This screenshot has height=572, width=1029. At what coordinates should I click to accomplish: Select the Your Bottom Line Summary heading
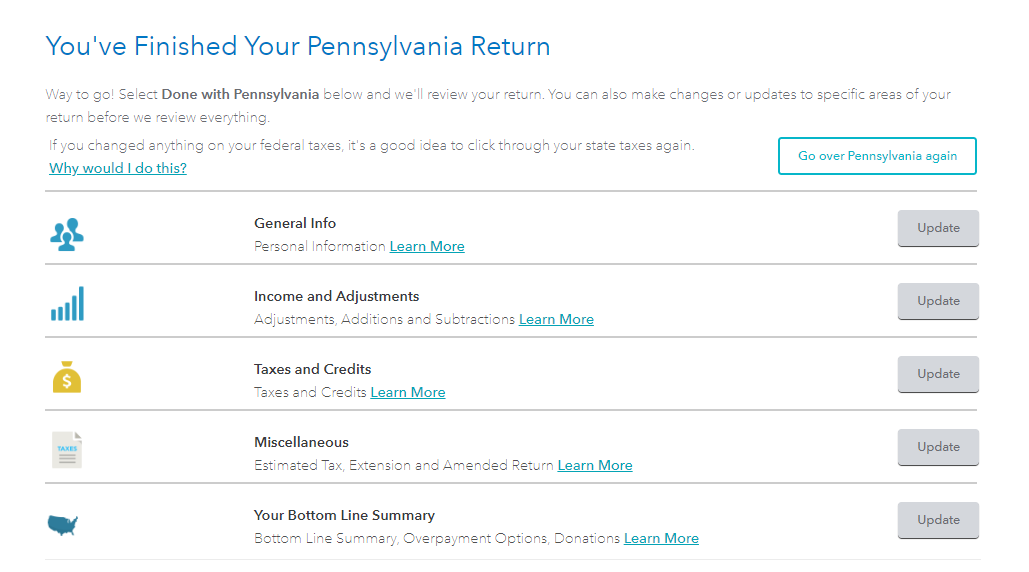coord(344,515)
